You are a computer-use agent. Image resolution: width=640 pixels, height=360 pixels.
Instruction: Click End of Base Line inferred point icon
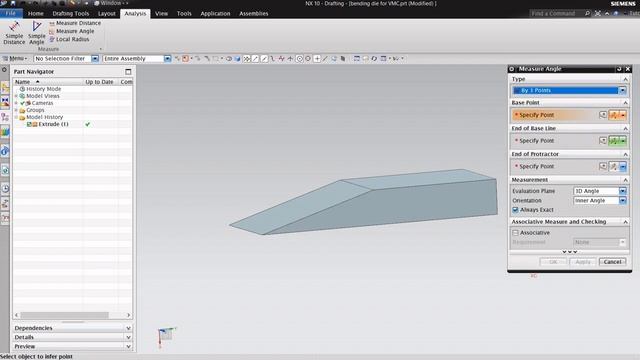(x=613, y=141)
